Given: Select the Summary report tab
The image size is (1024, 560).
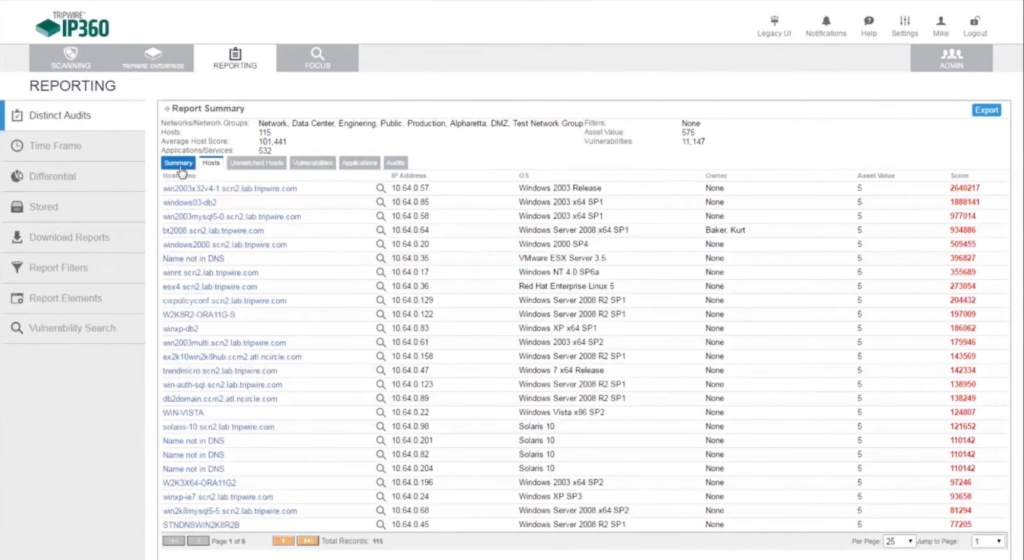Looking at the screenshot, I should 178,163.
